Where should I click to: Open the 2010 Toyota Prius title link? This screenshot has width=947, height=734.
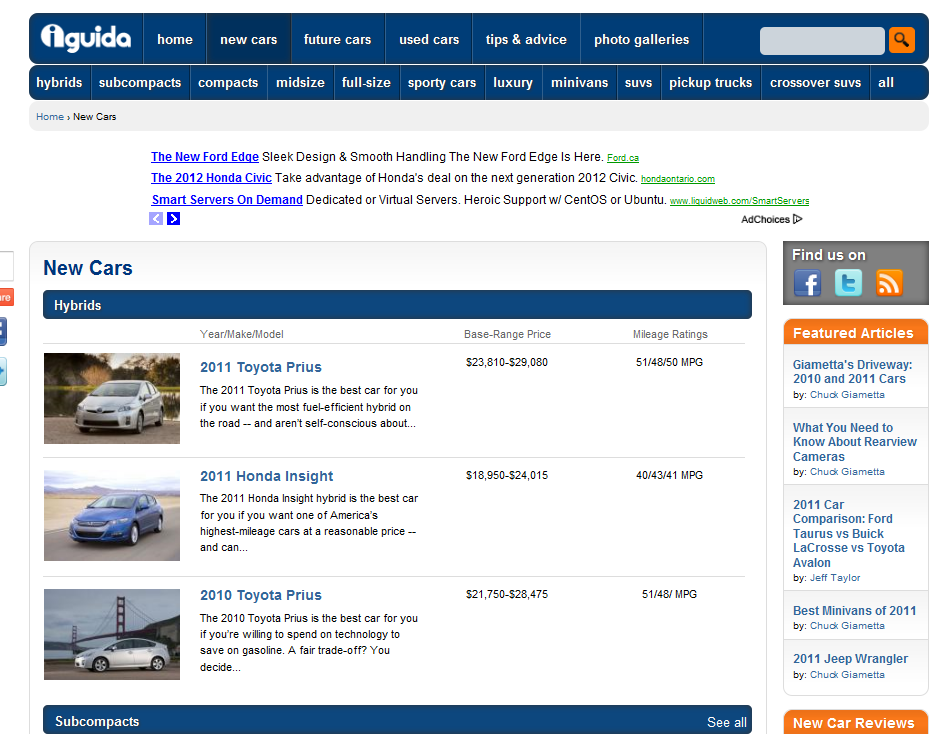pos(261,595)
